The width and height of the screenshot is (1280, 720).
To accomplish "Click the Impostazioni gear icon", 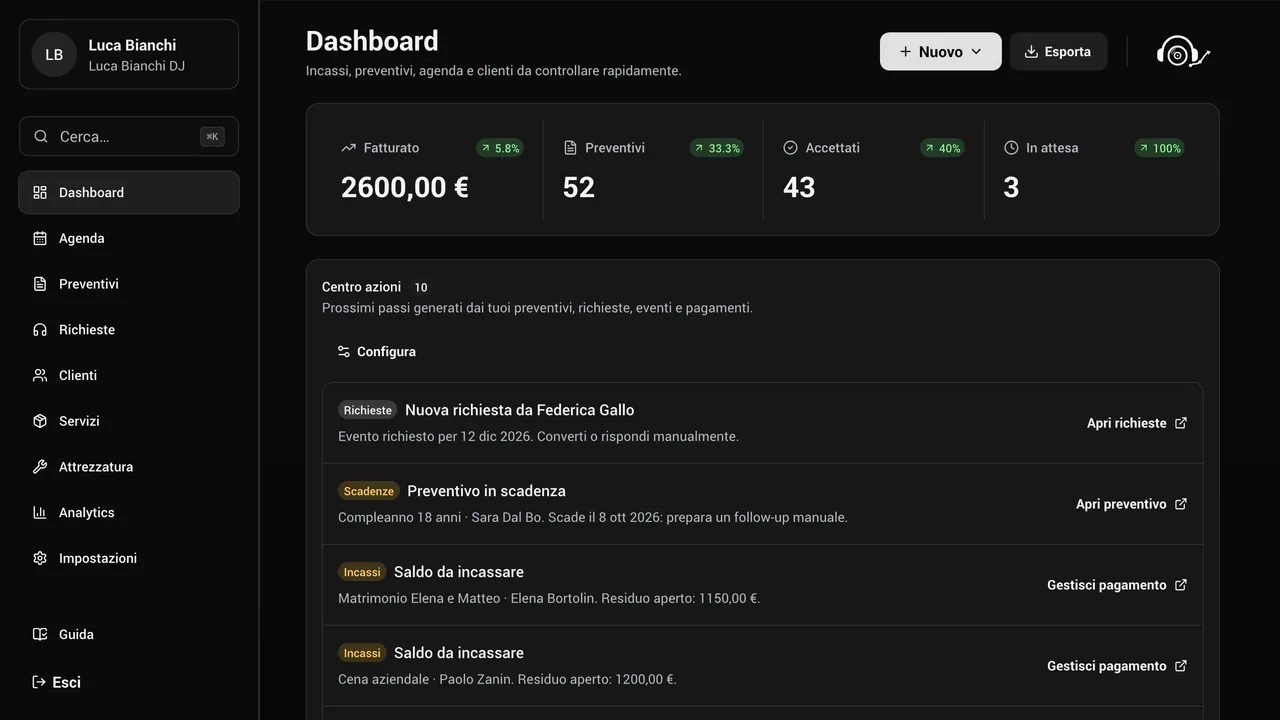I will tap(40, 558).
